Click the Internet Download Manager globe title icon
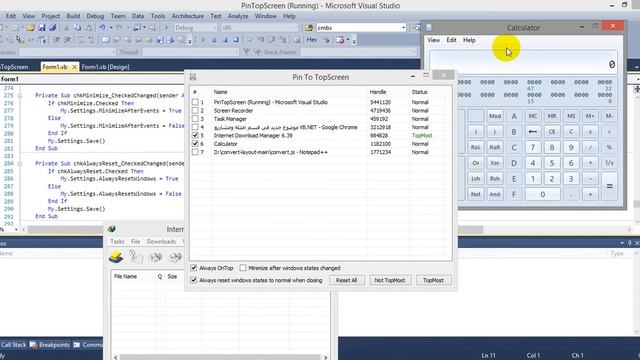The image size is (640, 360). tap(112, 229)
